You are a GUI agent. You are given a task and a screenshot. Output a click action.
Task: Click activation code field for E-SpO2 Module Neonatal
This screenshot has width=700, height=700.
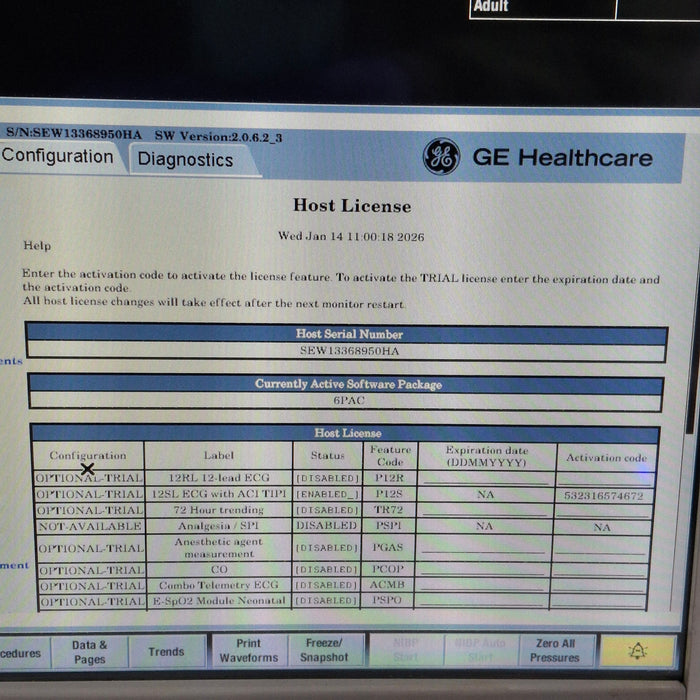[598, 601]
